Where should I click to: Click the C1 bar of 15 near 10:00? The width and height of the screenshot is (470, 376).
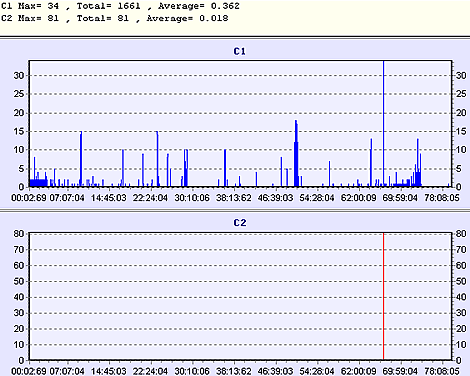81,159
